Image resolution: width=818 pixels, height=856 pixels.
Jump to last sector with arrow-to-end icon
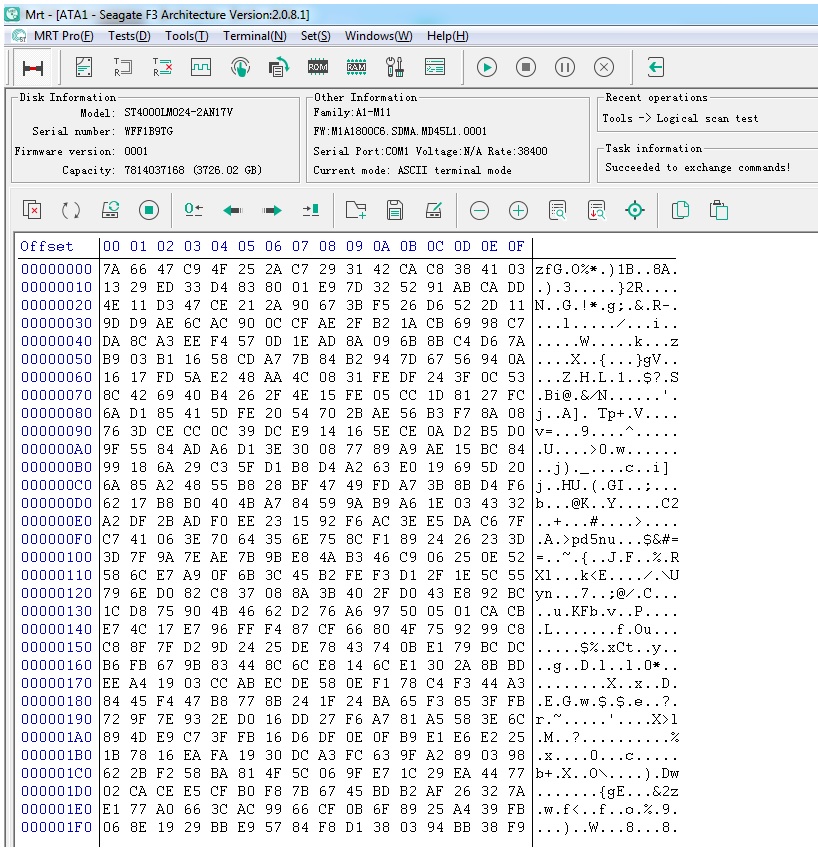click(x=311, y=210)
